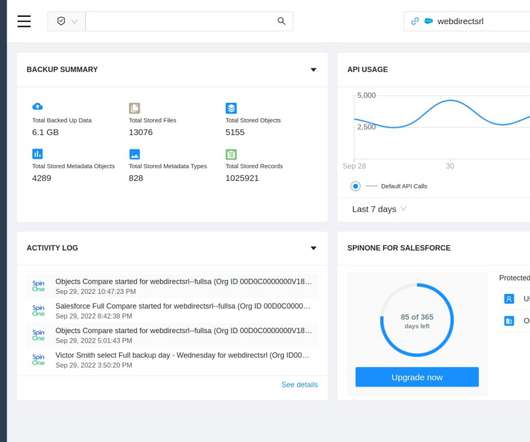
Task: Click the 85 of 365 days progress ring
Action: (417, 320)
